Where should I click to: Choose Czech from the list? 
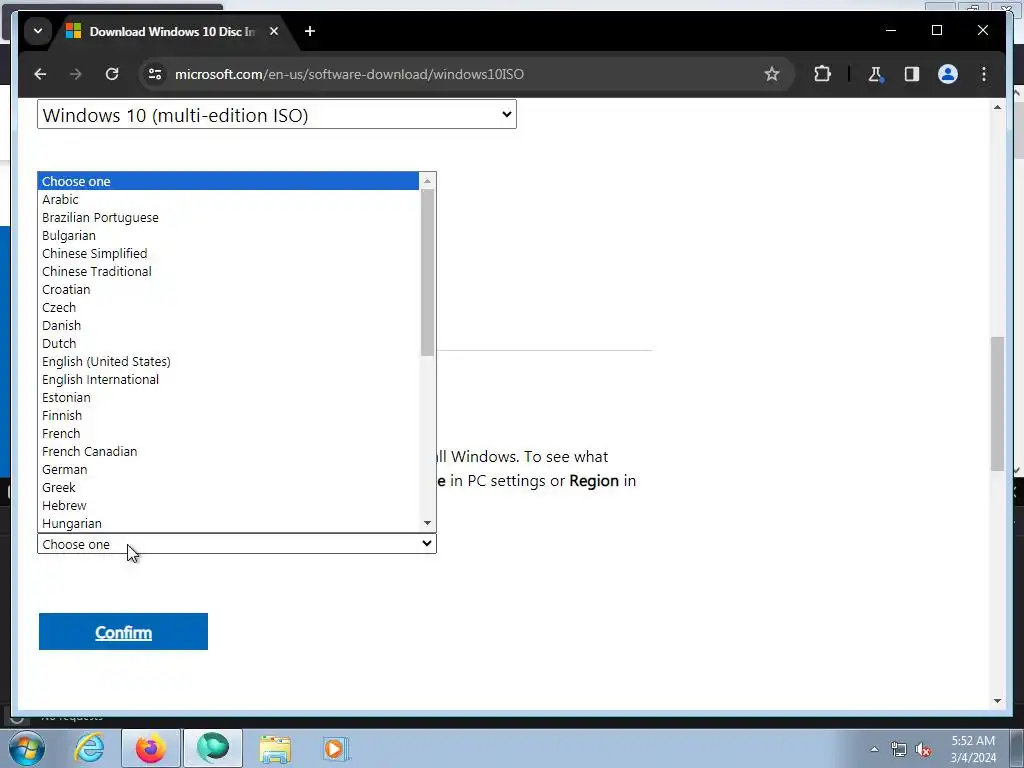(x=228, y=307)
